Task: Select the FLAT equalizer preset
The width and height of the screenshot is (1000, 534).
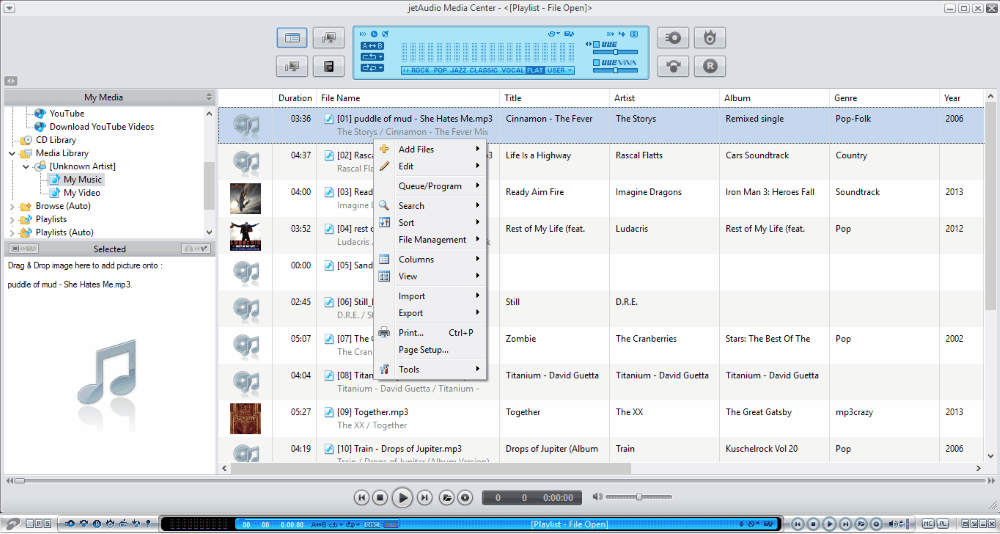Action: click(x=535, y=70)
